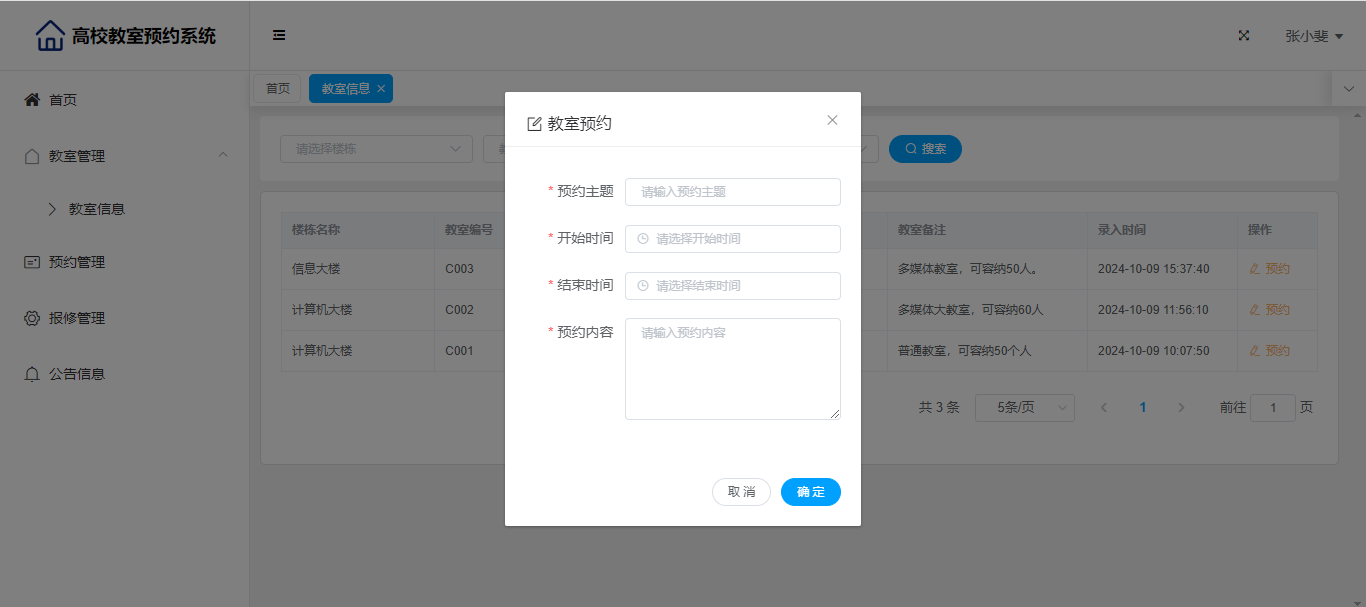Go to the next page arrow
This screenshot has height=607, width=1366.
1181,408
